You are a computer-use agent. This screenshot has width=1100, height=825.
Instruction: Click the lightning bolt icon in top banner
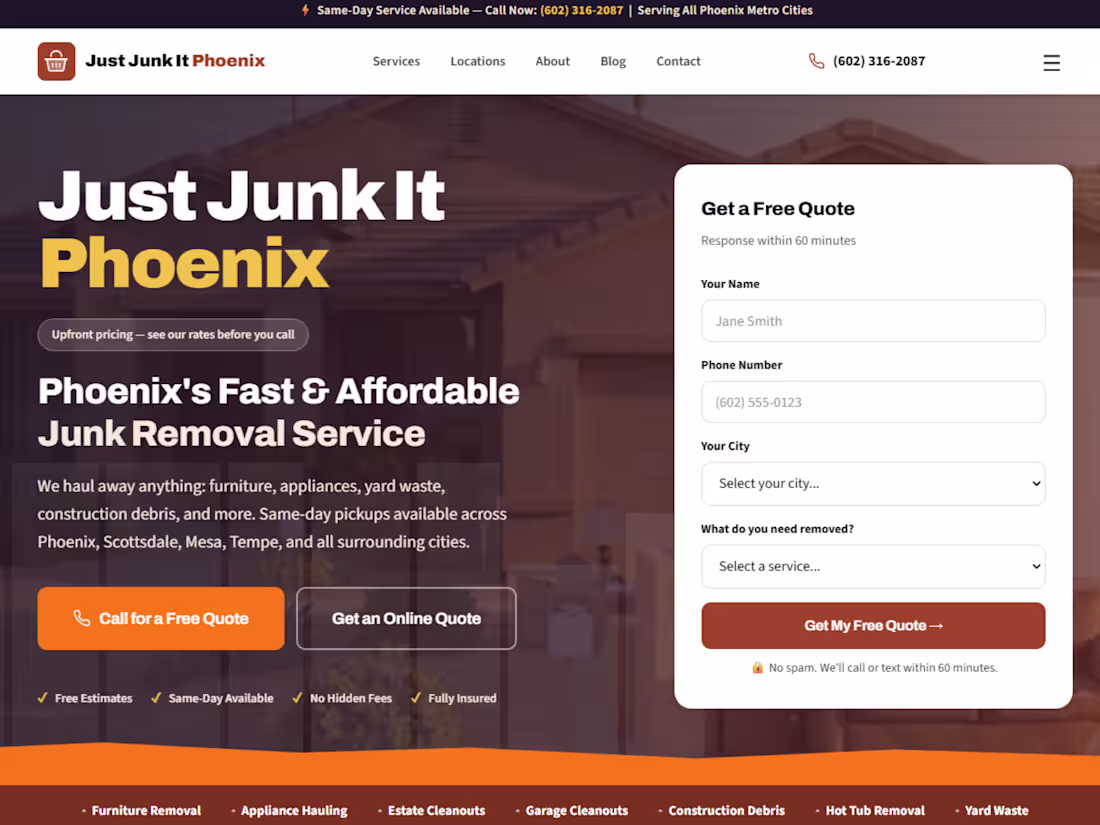point(305,11)
